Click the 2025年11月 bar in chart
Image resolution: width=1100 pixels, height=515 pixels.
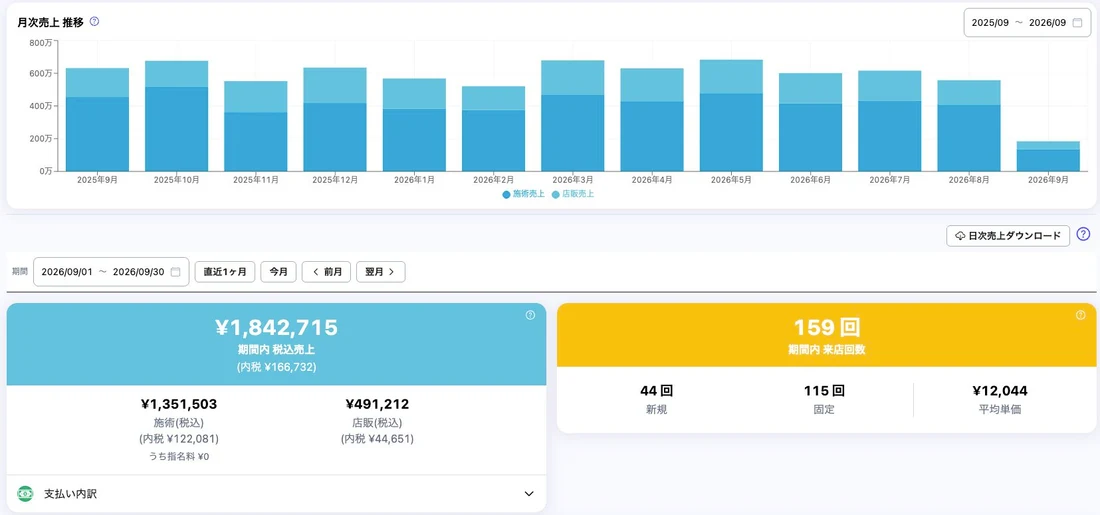(255, 126)
